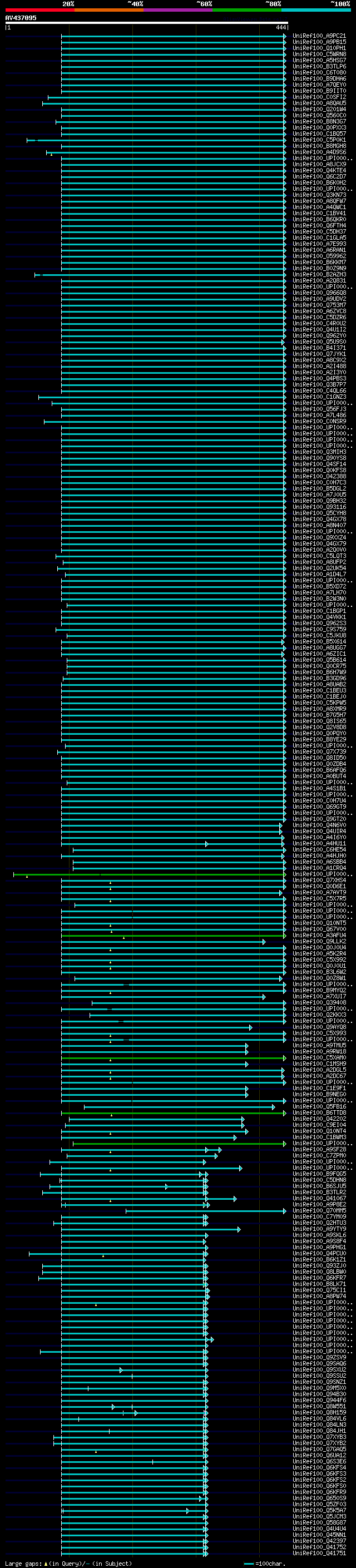Open hit UniRef100_Q10PH1
356x1568 pixels.
click(x=319, y=48)
